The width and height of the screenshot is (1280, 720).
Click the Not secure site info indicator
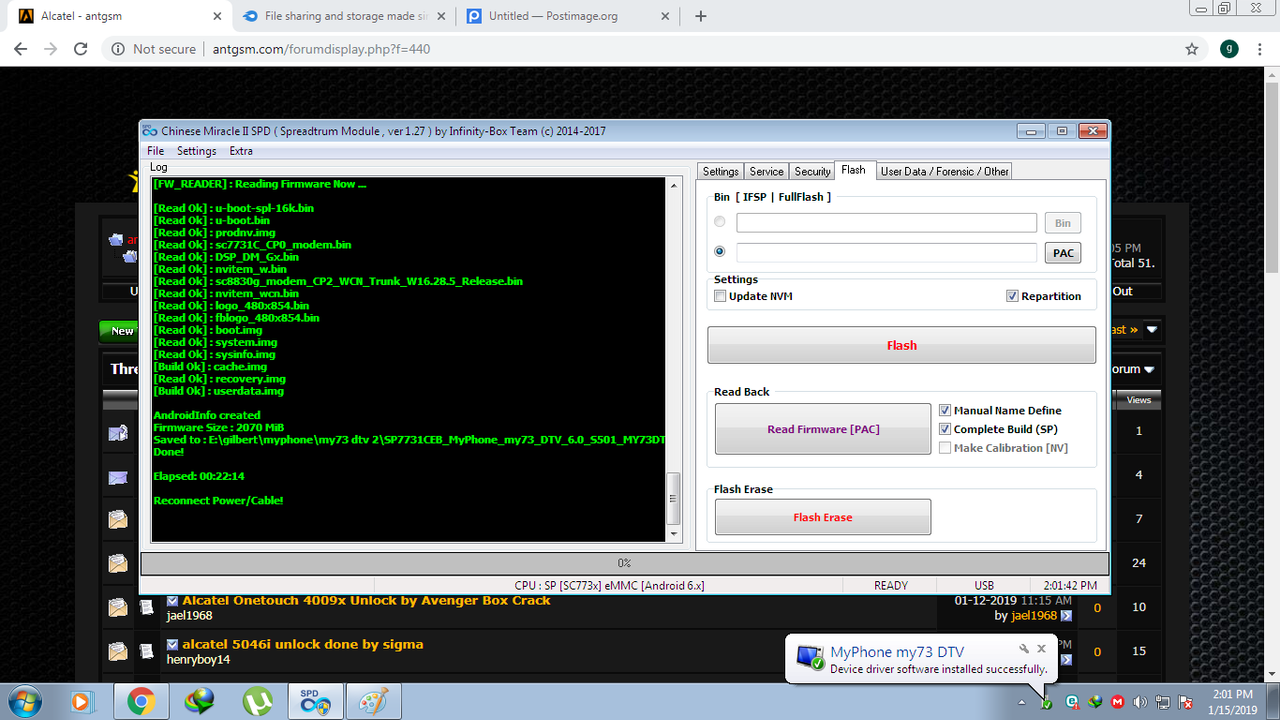[153, 49]
